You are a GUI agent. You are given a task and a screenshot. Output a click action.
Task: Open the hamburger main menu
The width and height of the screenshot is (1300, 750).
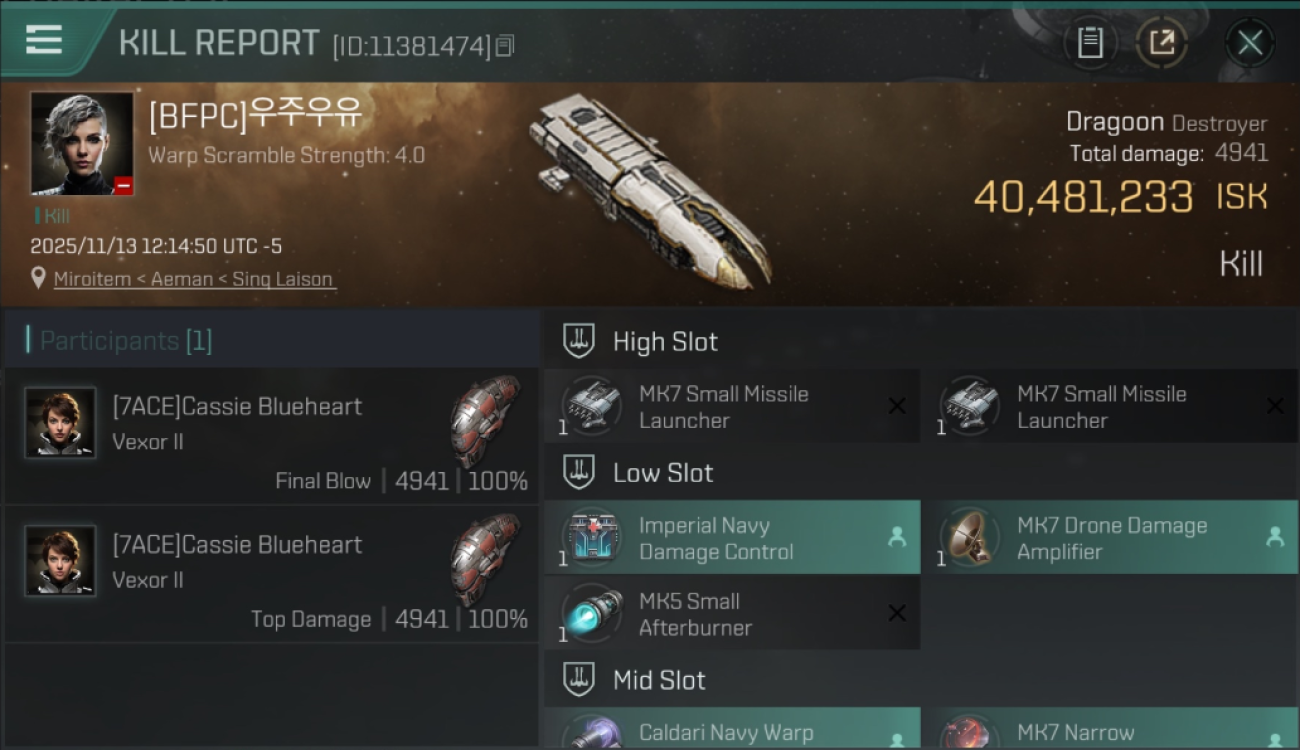(x=43, y=41)
